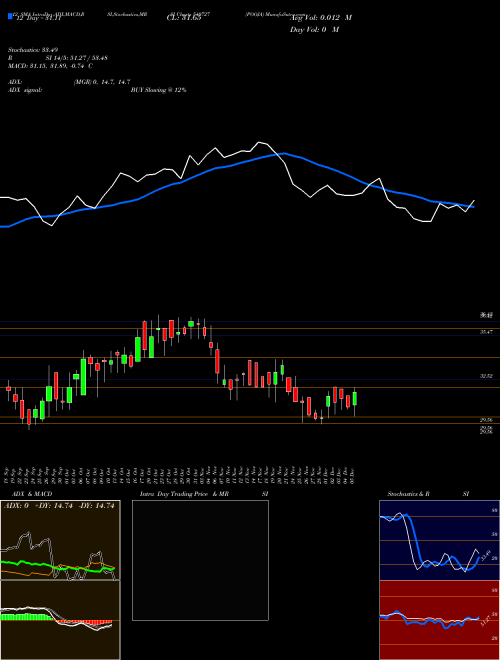The height and width of the screenshot is (660, 500).
Task: Click the 'Stochastics & R' panel title
Action: [409, 494]
